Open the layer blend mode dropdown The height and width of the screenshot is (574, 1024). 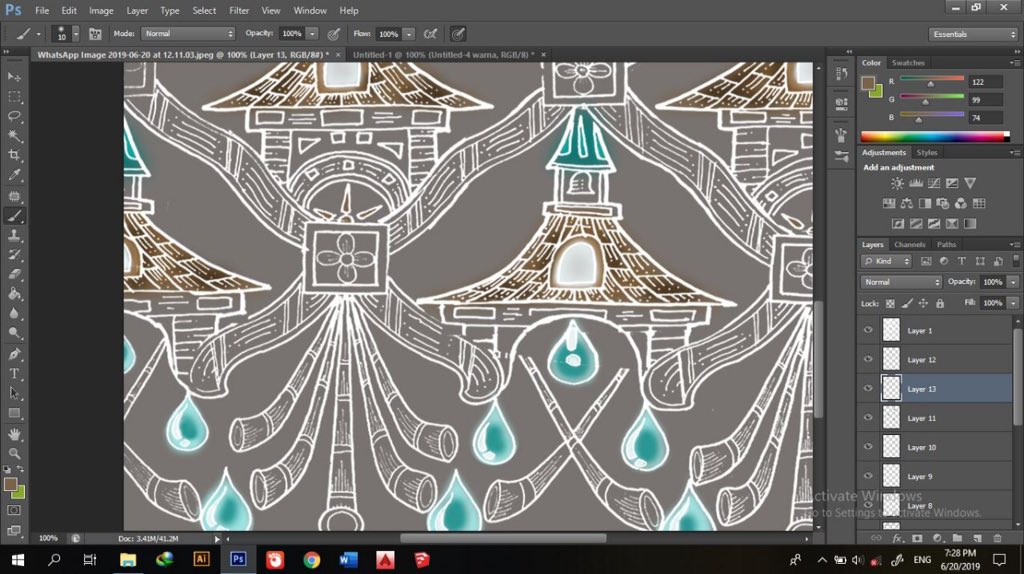point(901,282)
